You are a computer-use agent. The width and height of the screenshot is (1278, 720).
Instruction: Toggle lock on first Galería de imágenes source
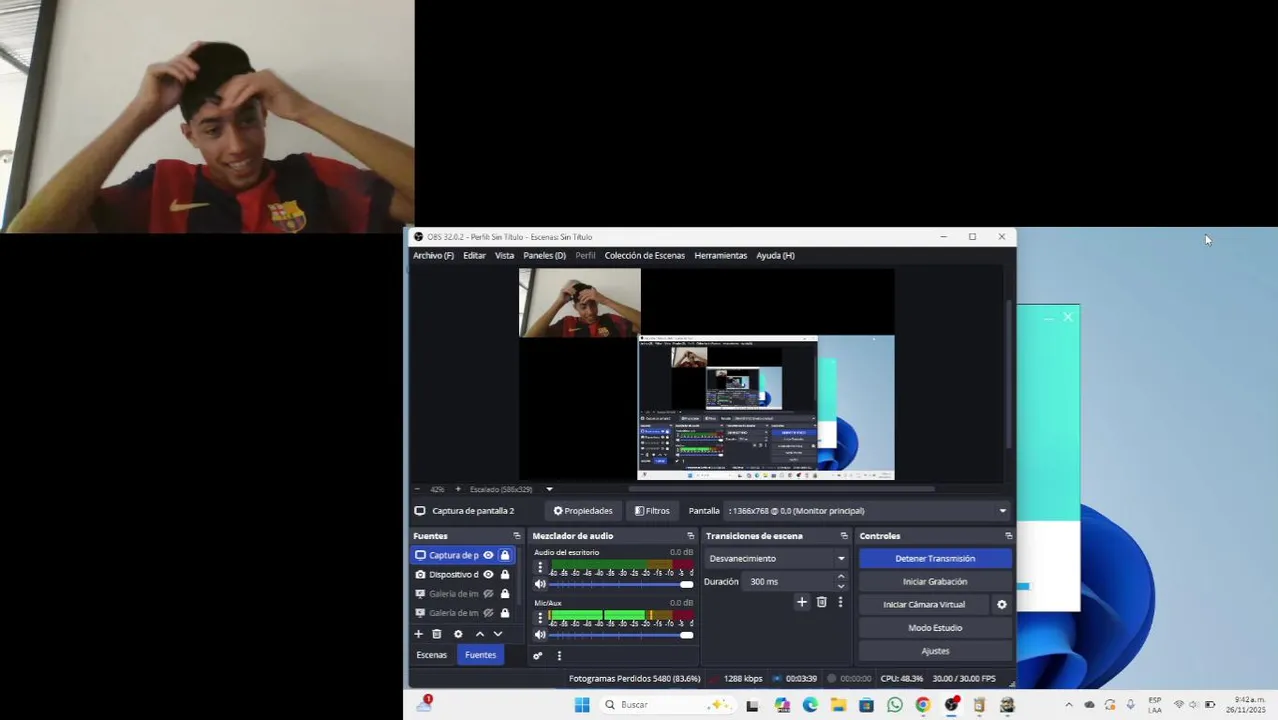coord(505,594)
